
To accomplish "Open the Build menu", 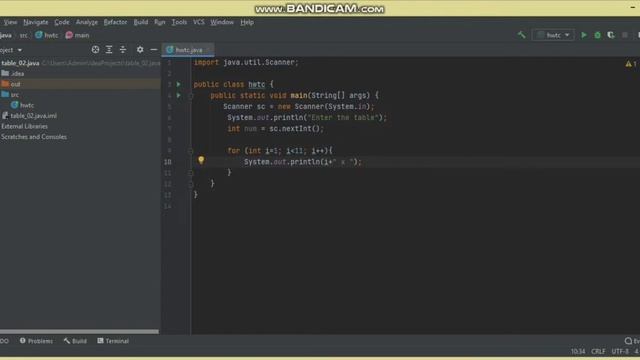I will [141, 22].
